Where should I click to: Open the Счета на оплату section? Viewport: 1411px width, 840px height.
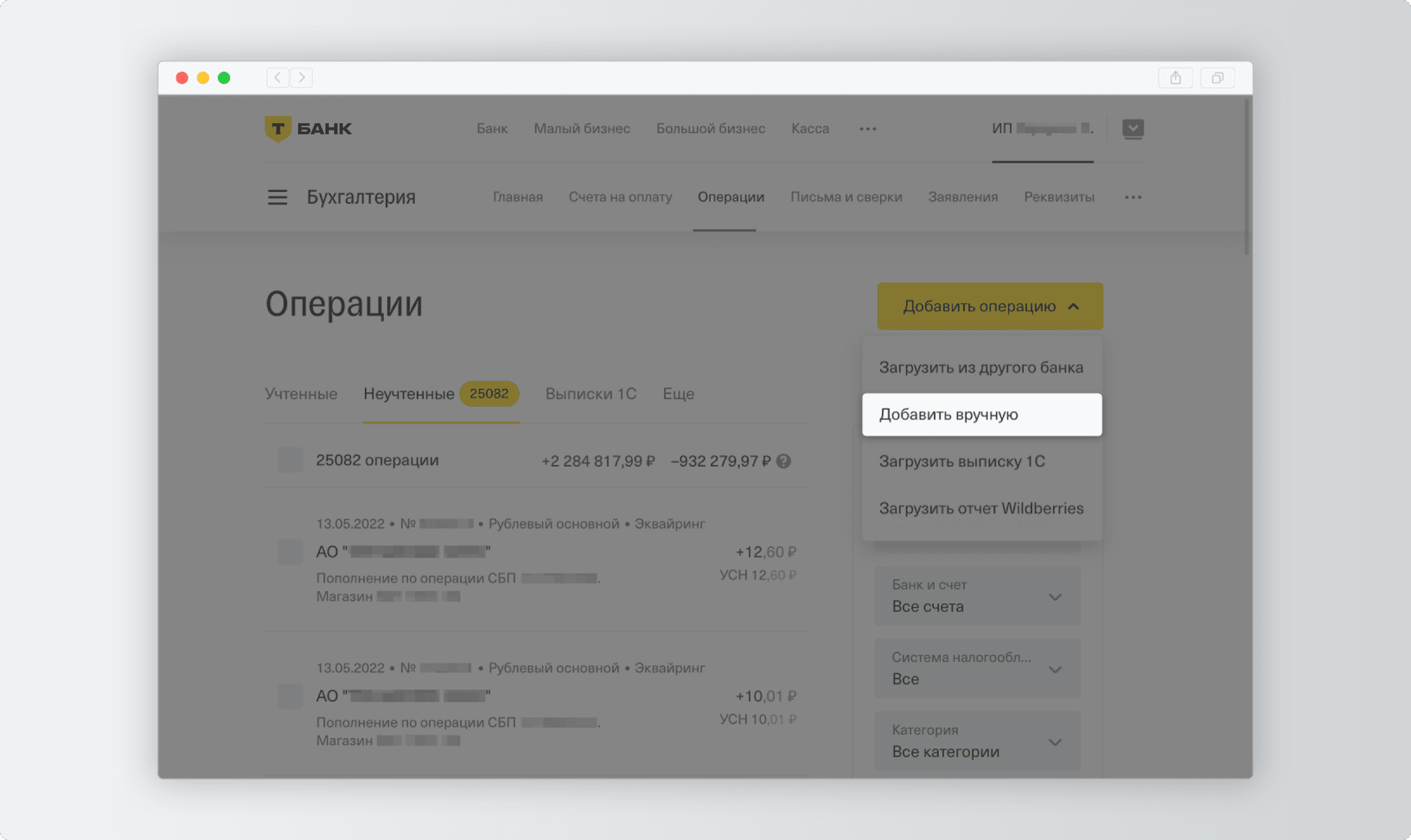[620, 197]
